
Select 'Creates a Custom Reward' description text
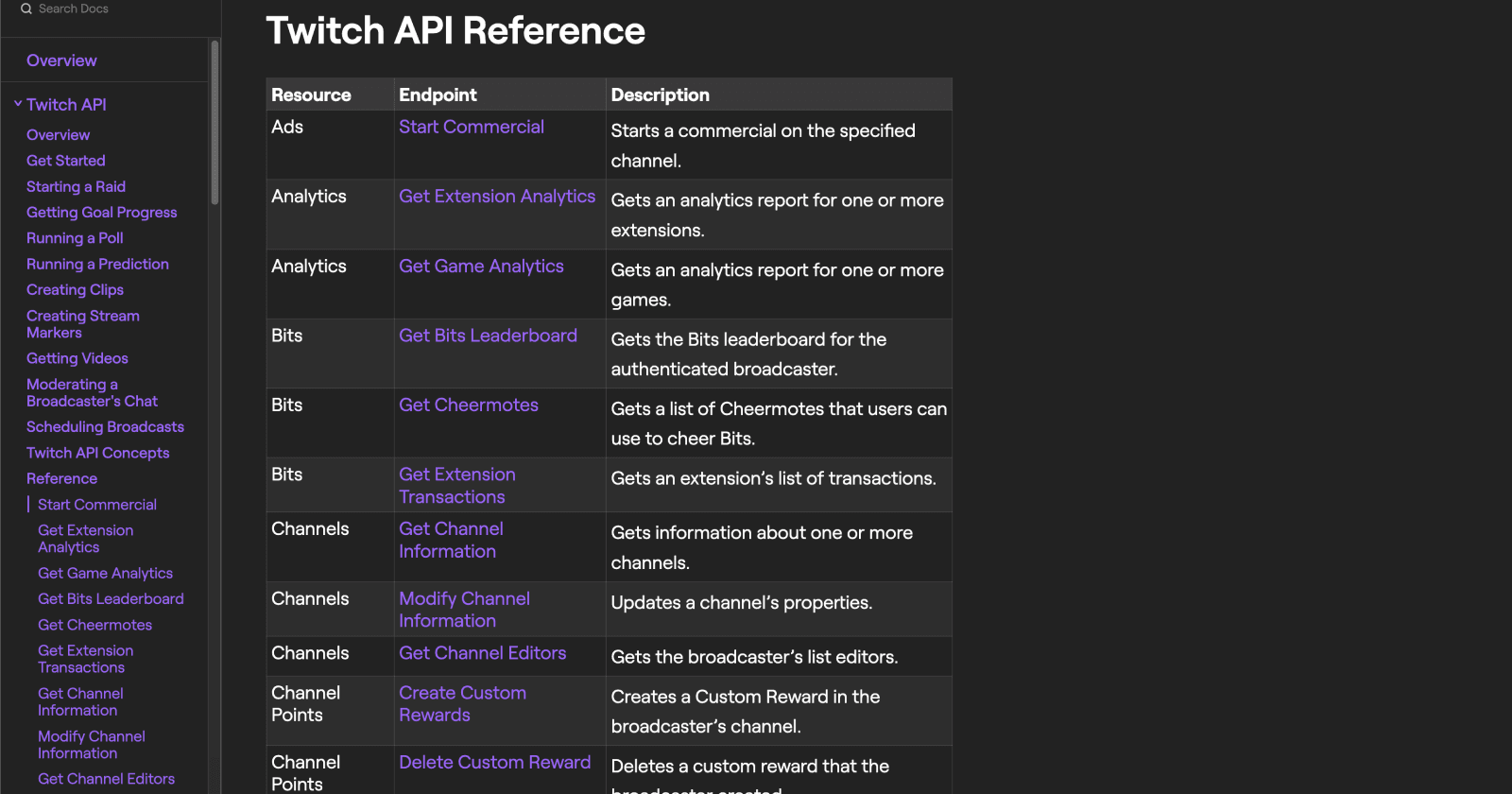tap(746, 712)
